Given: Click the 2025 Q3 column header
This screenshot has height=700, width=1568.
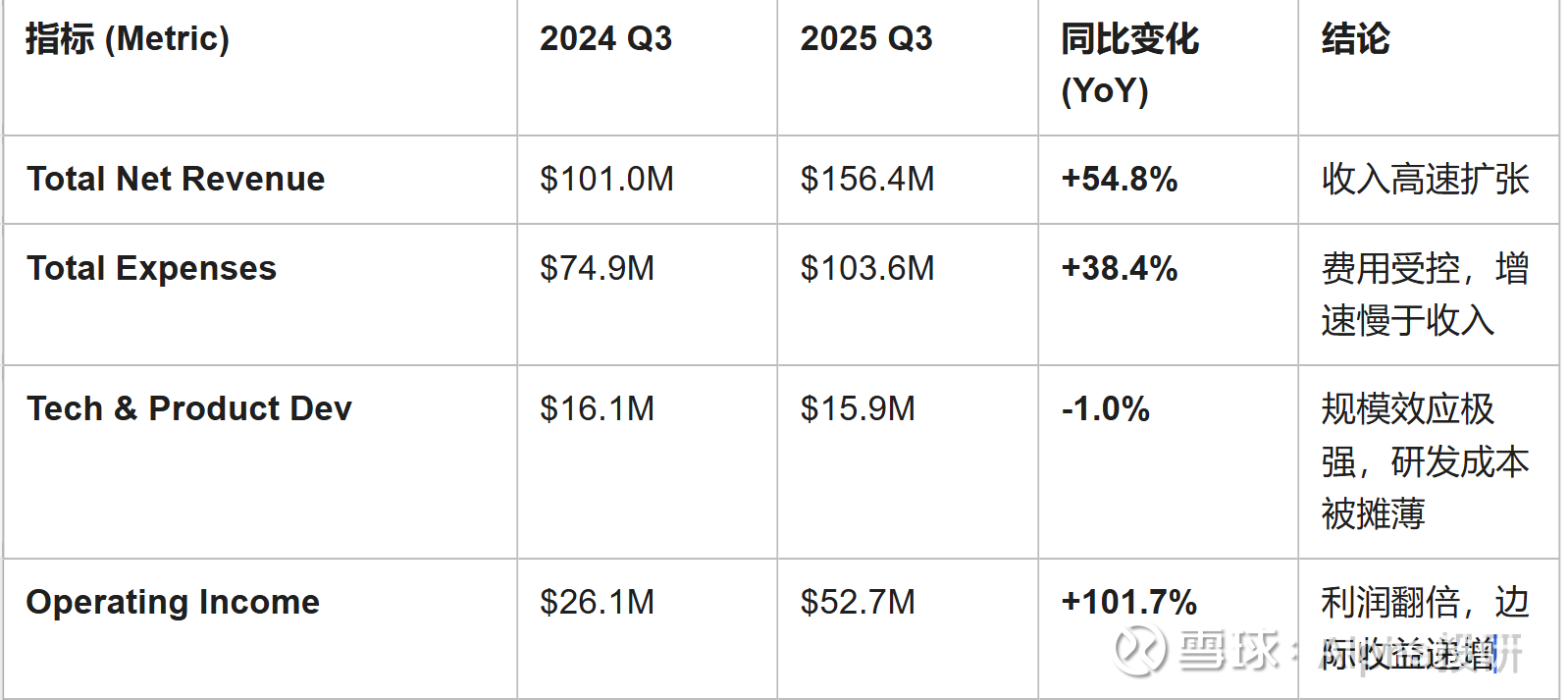Looking at the screenshot, I should coord(865,39).
